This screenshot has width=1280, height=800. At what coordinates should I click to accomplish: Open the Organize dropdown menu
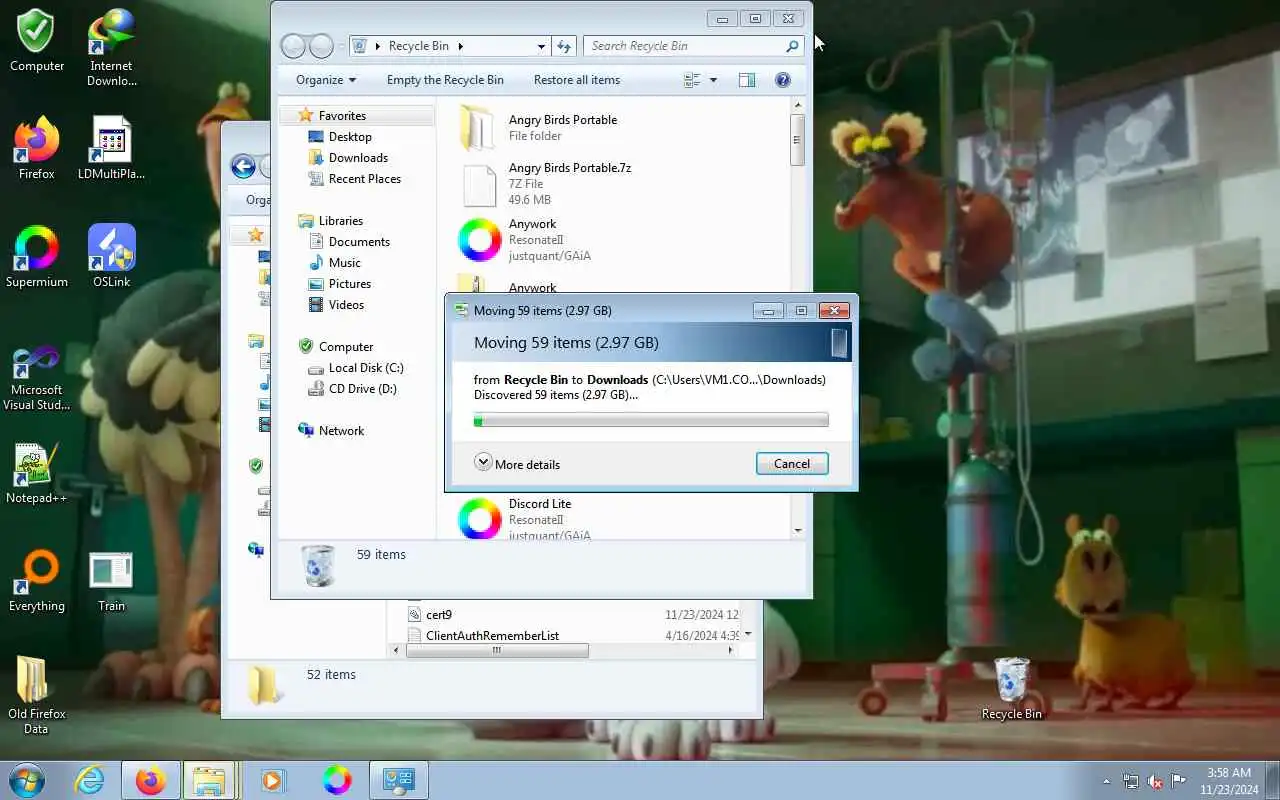[x=326, y=80]
